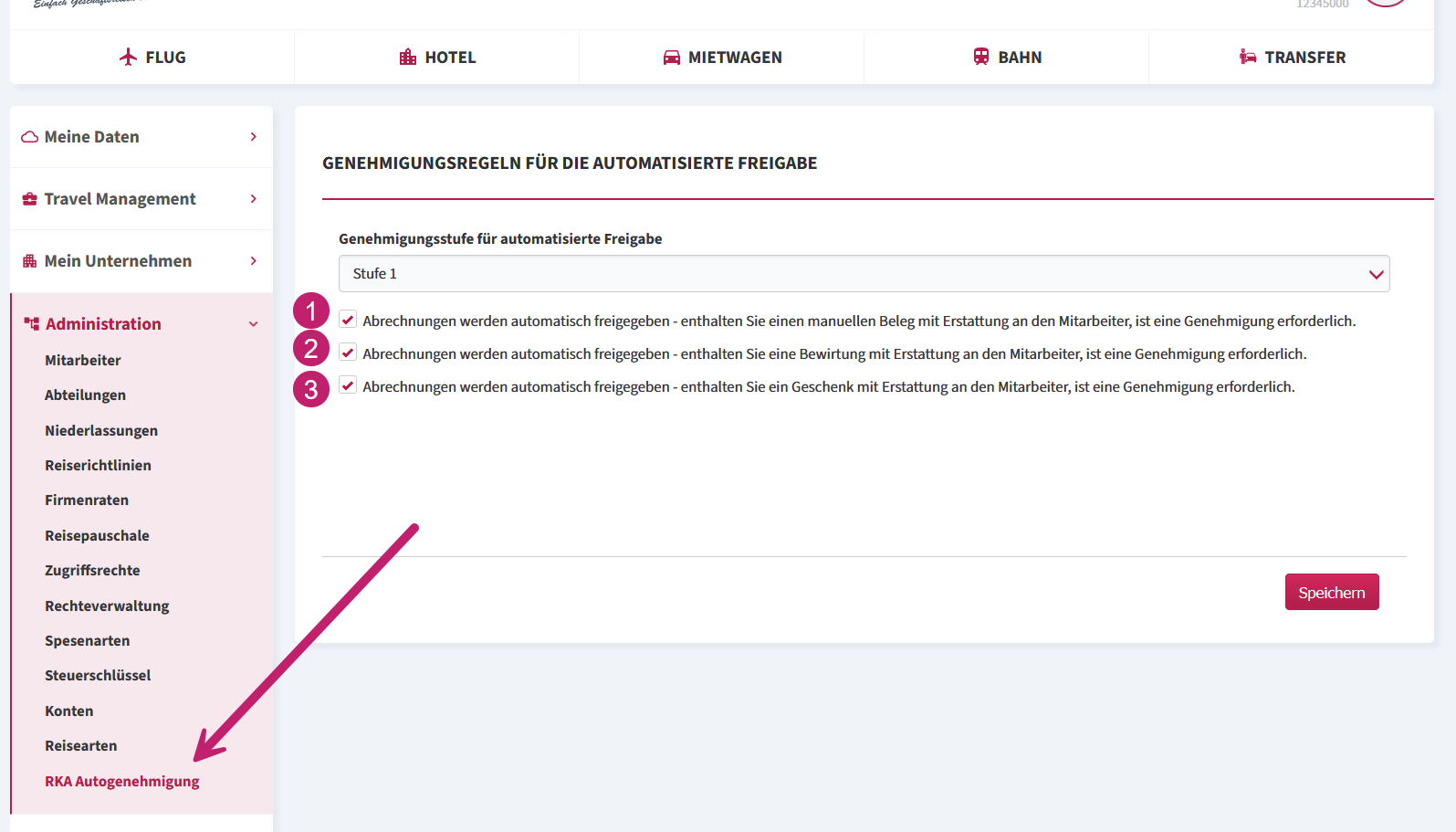1456x832 pixels.
Task: Go to the BAHN tab
Action: (x=1007, y=57)
